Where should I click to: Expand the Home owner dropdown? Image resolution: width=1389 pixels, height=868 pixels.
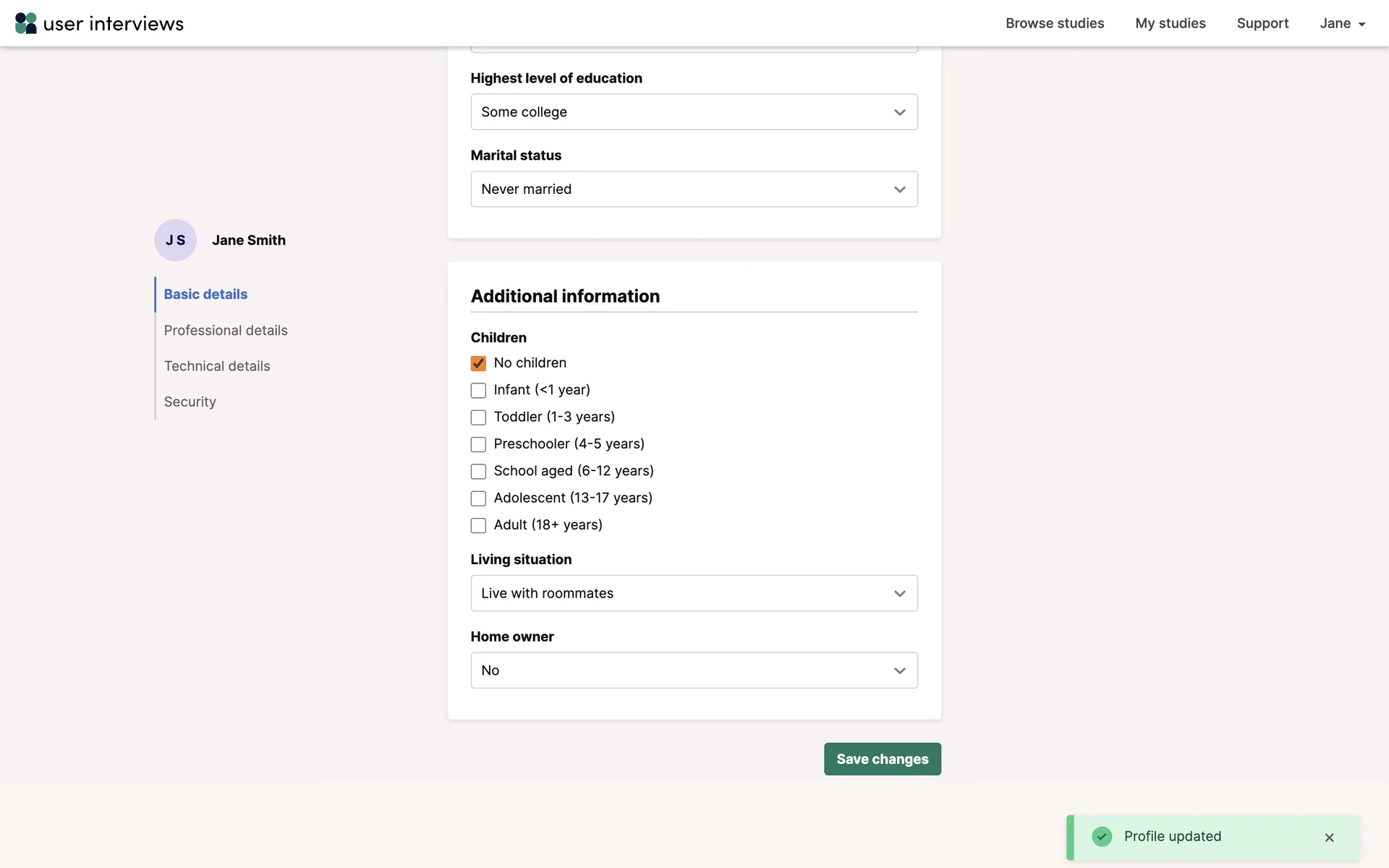click(694, 671)
